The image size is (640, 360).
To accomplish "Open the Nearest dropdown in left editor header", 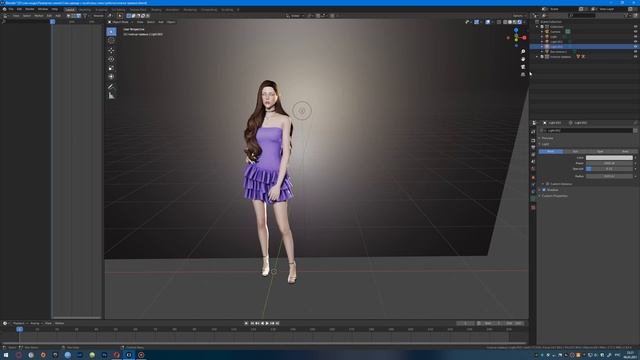I will tap(98, 16).
